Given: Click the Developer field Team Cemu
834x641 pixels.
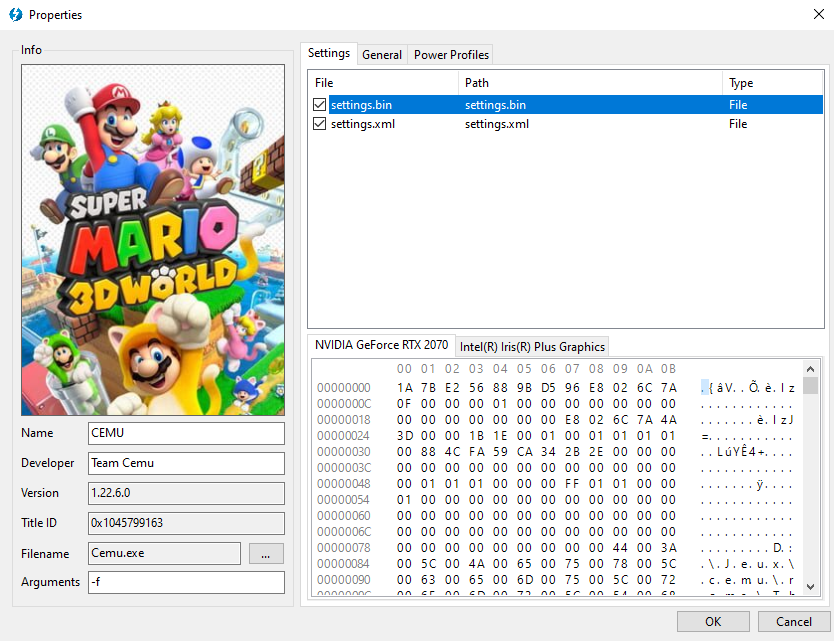Looking at the screenshot, I should pos(186,463).
